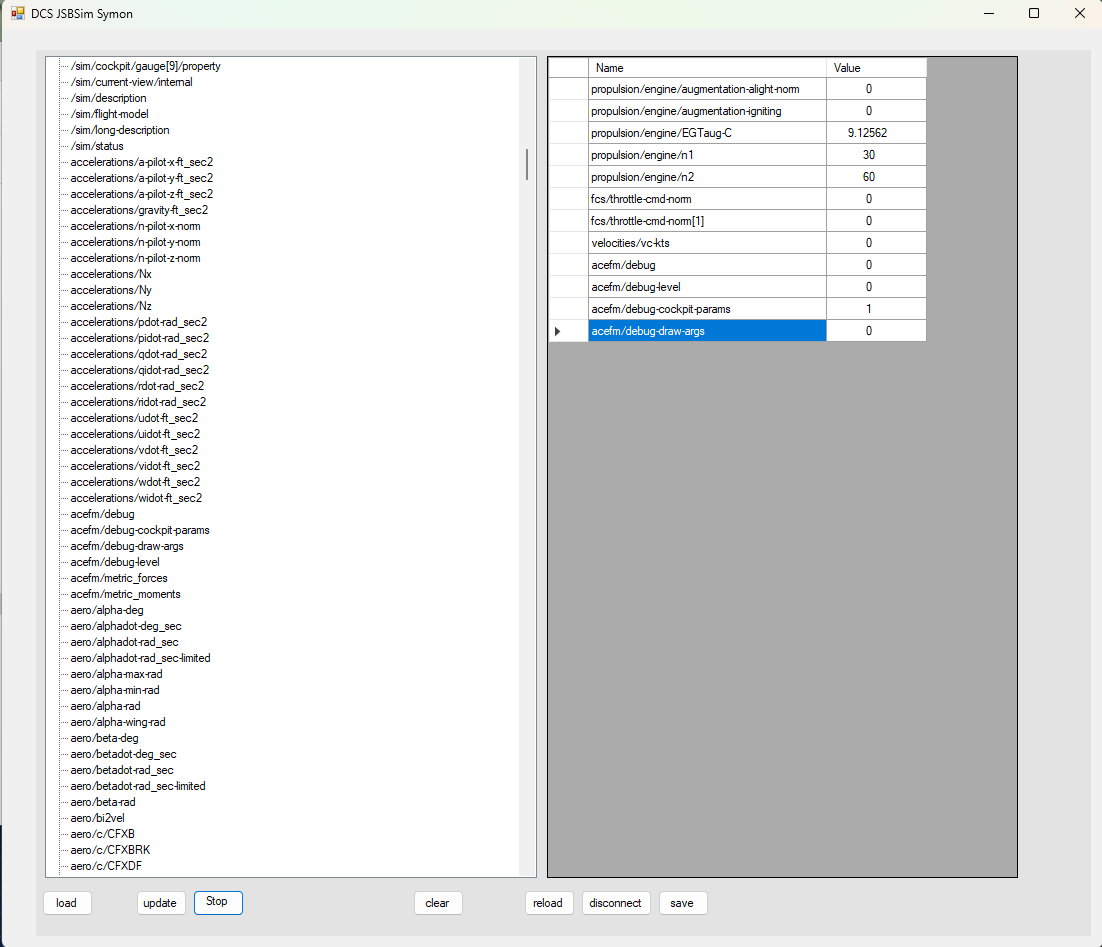Select acefm/debug-draw-args in the tree
This screenshot has width=1102, height=947.
127,546
